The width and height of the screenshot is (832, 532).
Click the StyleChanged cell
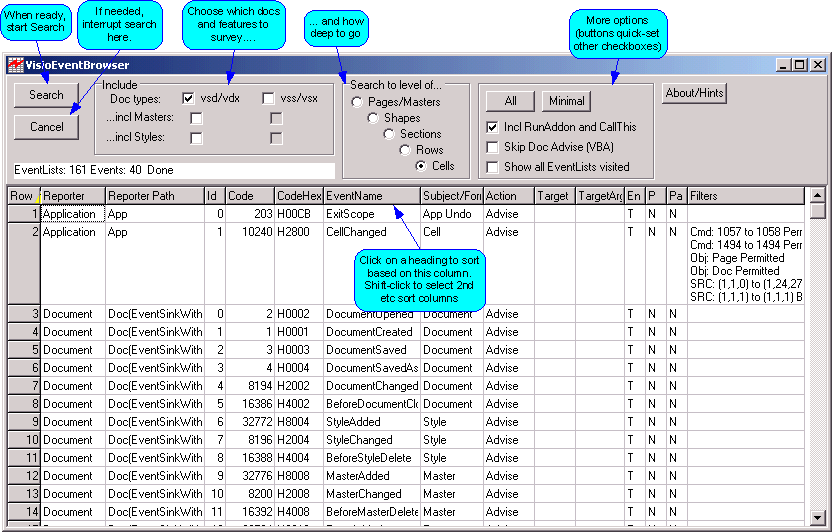click(x=371, y=440)
